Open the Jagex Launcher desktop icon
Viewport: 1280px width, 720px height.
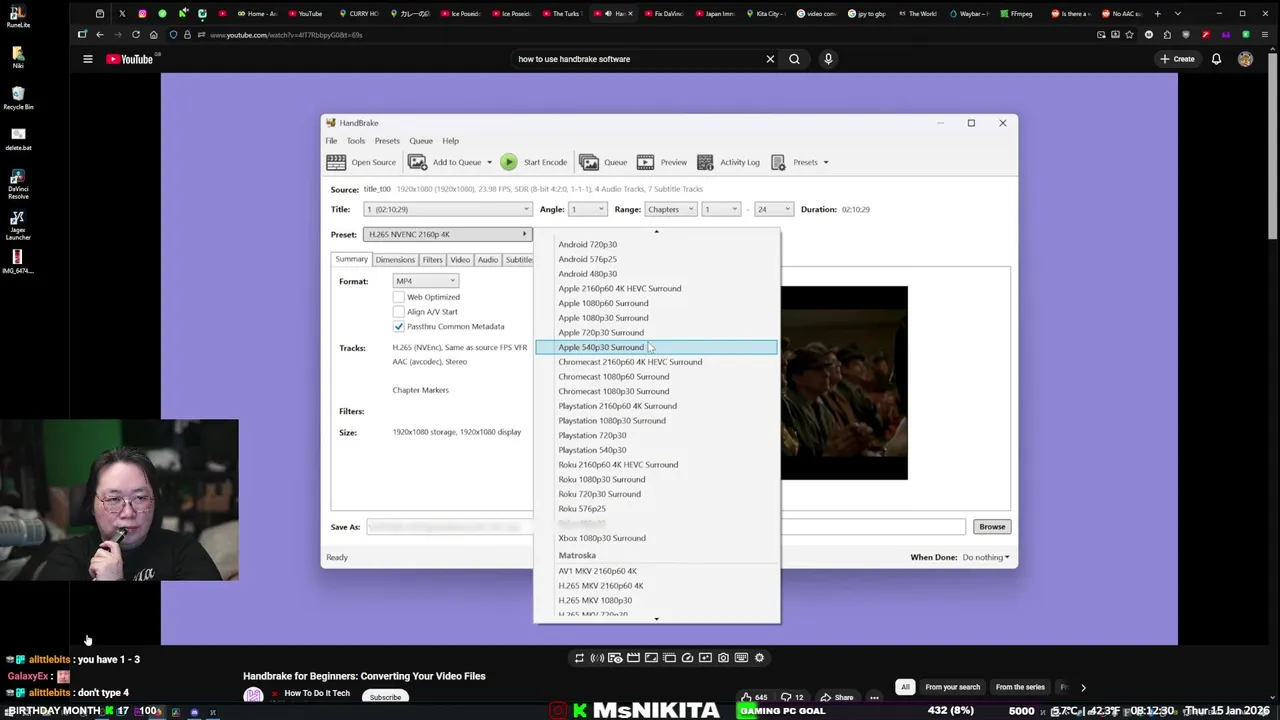pos(18,225)
